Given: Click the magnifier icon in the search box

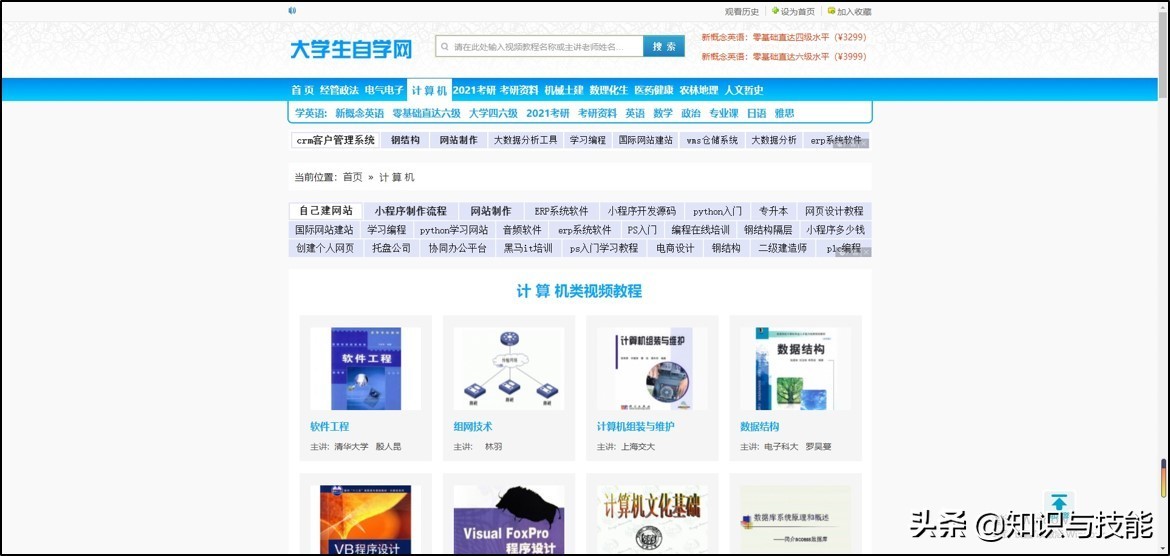Looking at the screenshot, I should click(x=445, y=46).
